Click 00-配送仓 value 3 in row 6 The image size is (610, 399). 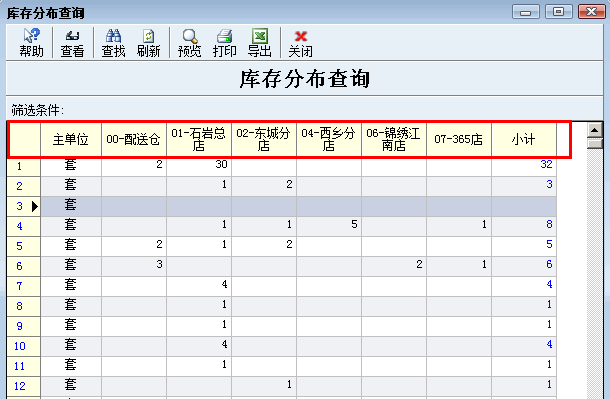click(159, 264)
